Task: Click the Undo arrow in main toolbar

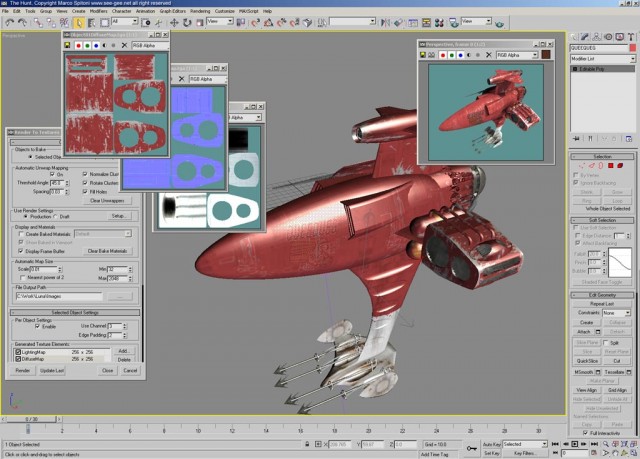Action: (x=10, y=22)
